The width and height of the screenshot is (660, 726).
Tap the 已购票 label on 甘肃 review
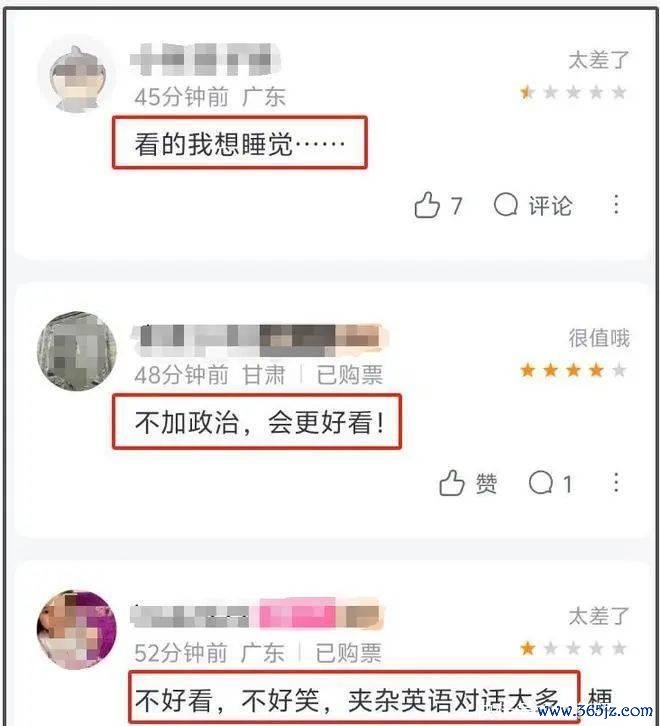(x=350, y=375)
